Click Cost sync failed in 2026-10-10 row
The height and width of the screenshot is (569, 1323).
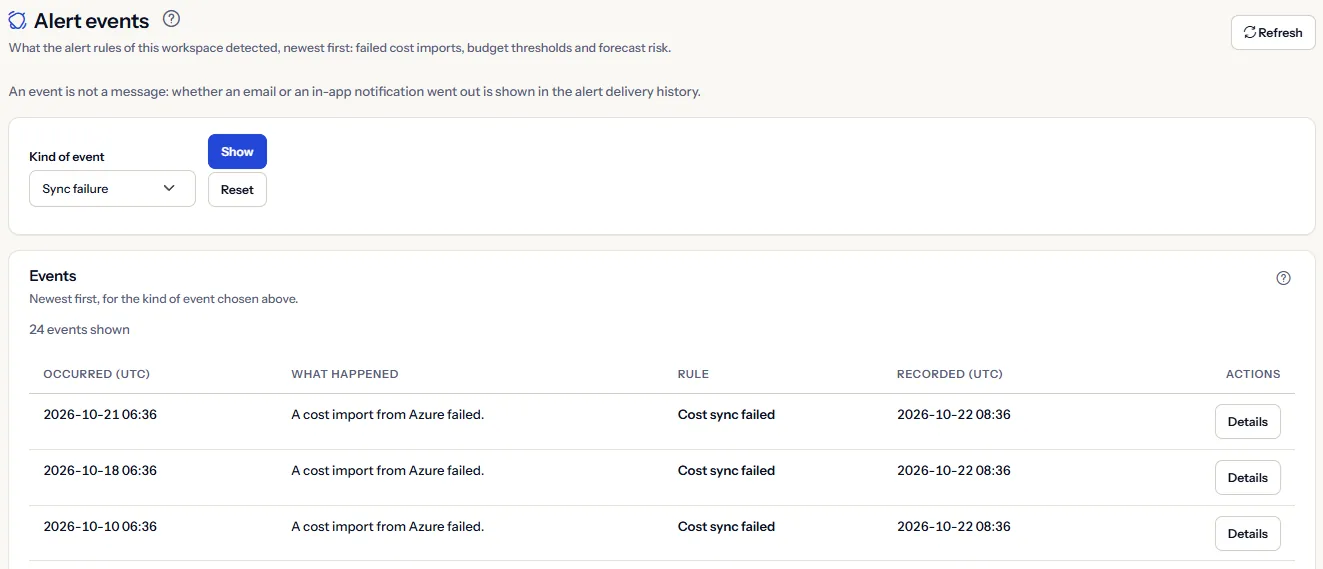click(x=726, y=527)
